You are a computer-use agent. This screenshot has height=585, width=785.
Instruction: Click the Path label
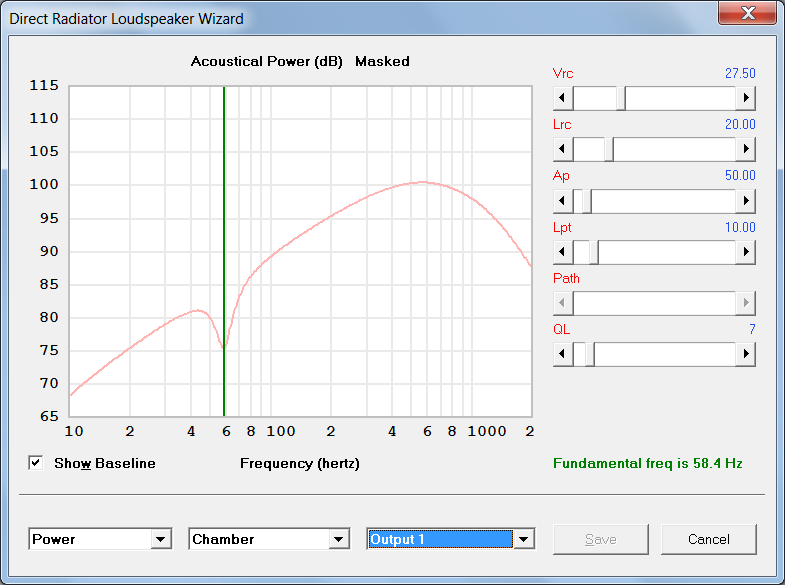click(566, 278)
